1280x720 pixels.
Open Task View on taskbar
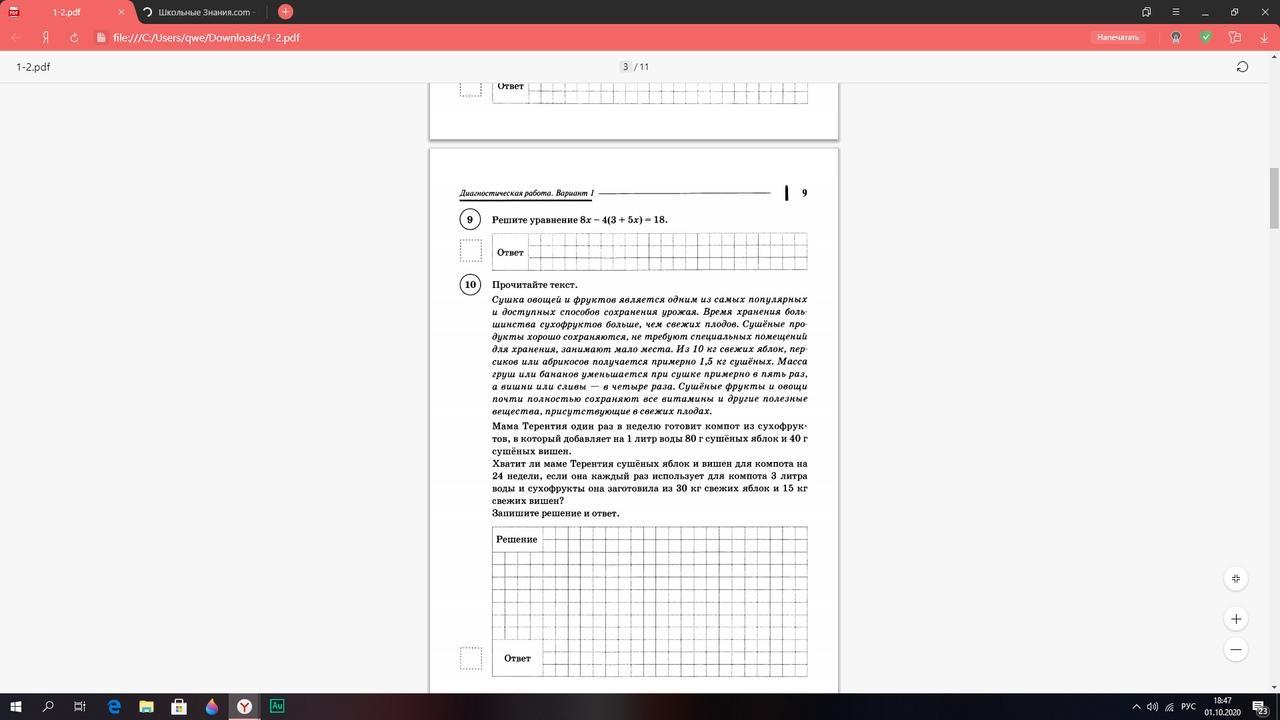(x=80, y=706)
